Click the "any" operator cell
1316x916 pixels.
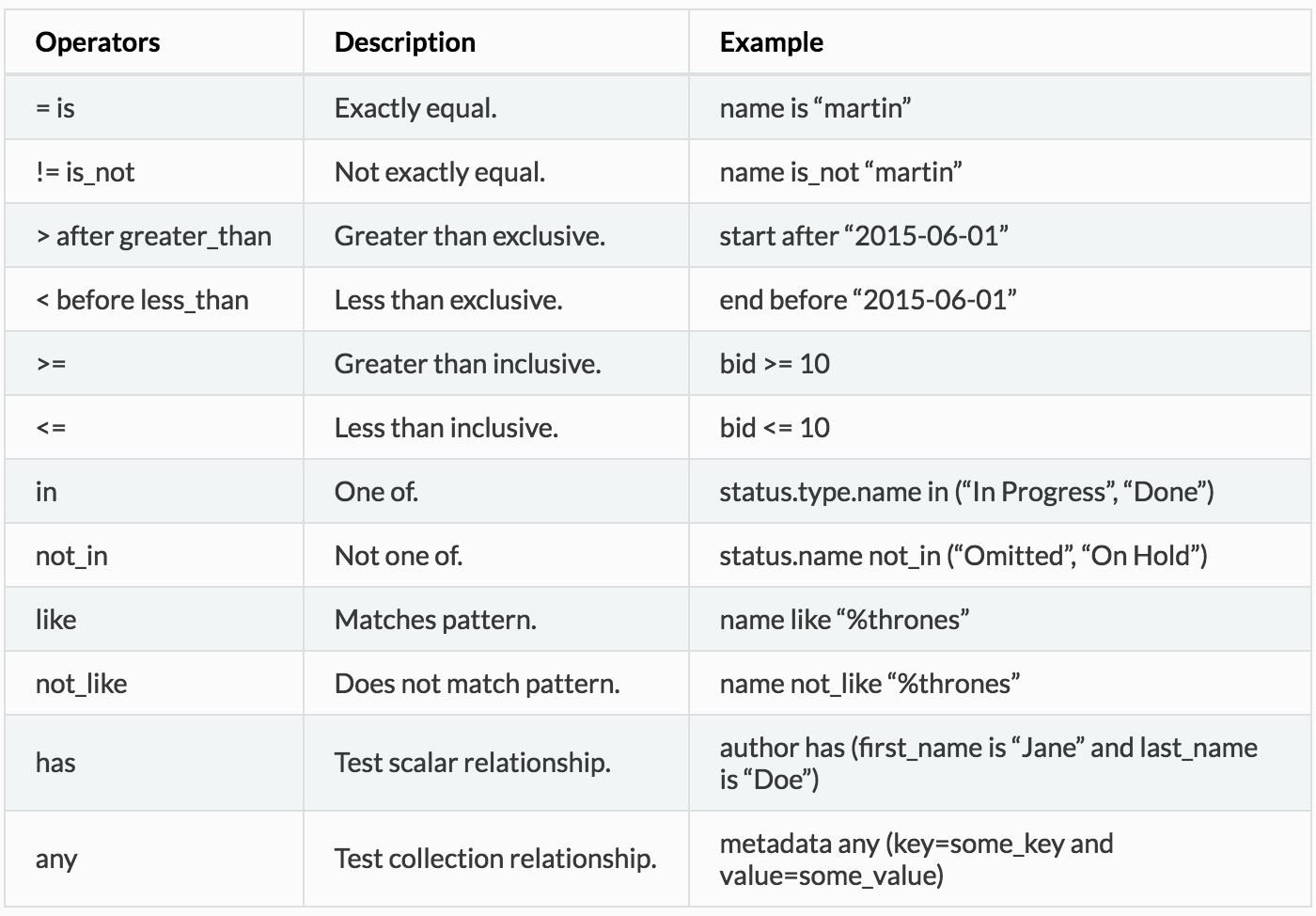coord(56,859)
